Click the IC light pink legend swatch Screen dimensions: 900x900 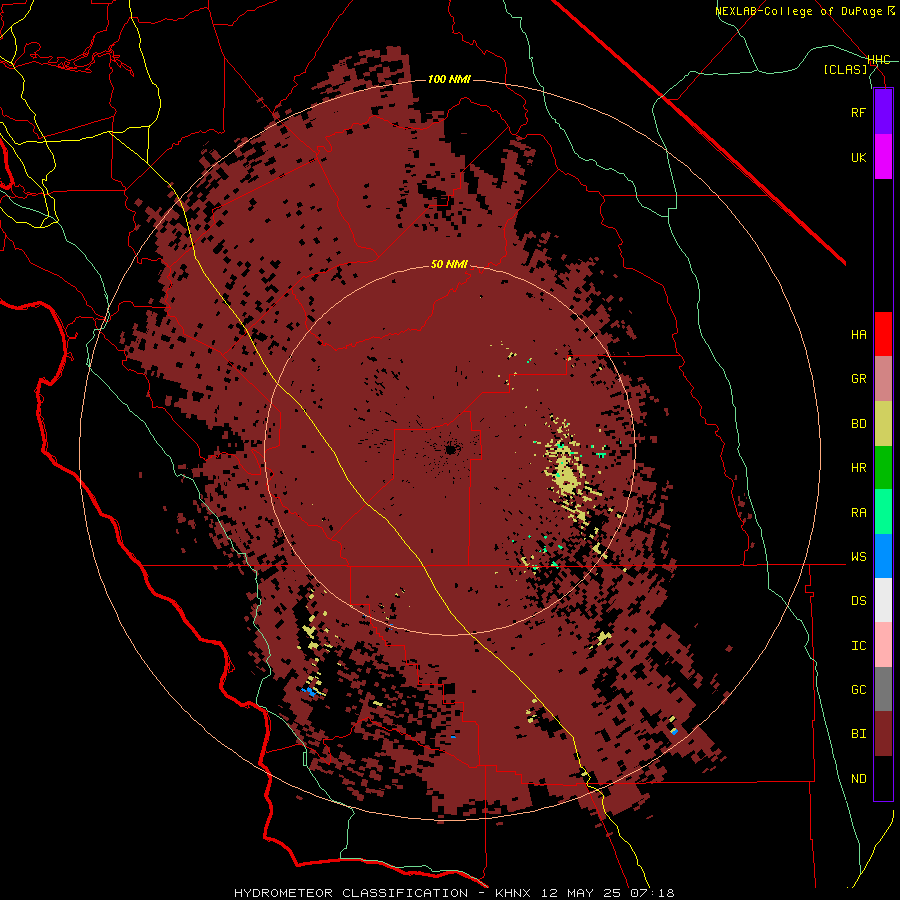point(883,645)
